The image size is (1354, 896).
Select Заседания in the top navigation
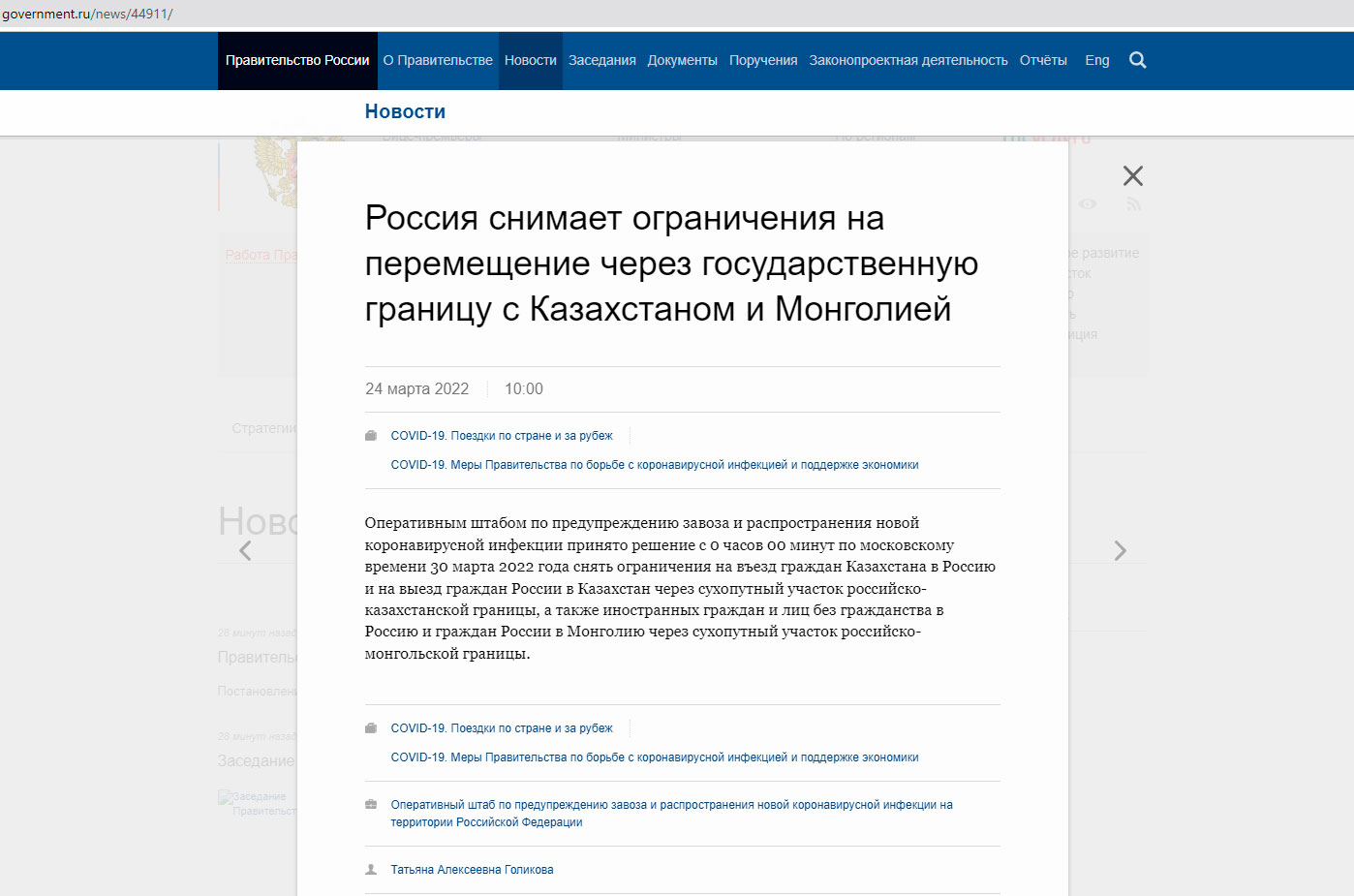[601, 60]
